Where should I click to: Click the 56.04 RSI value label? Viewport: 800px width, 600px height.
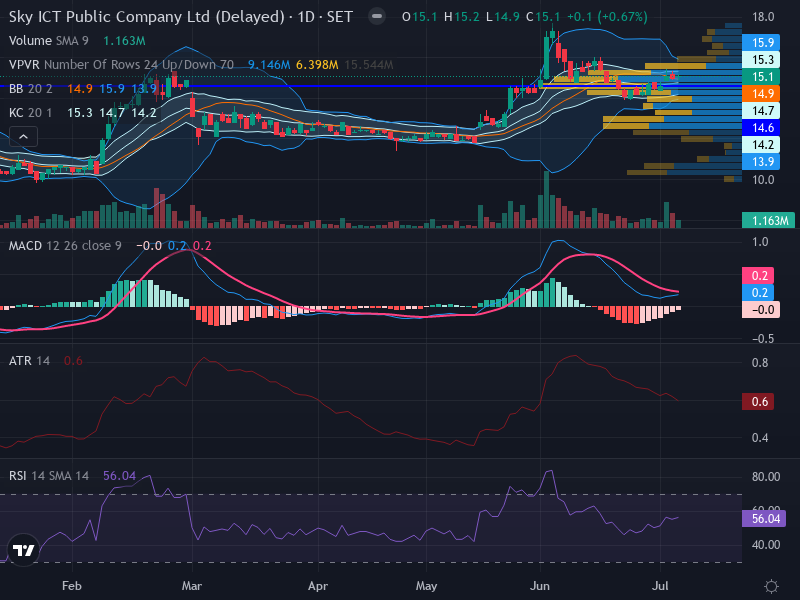point(764,519)
